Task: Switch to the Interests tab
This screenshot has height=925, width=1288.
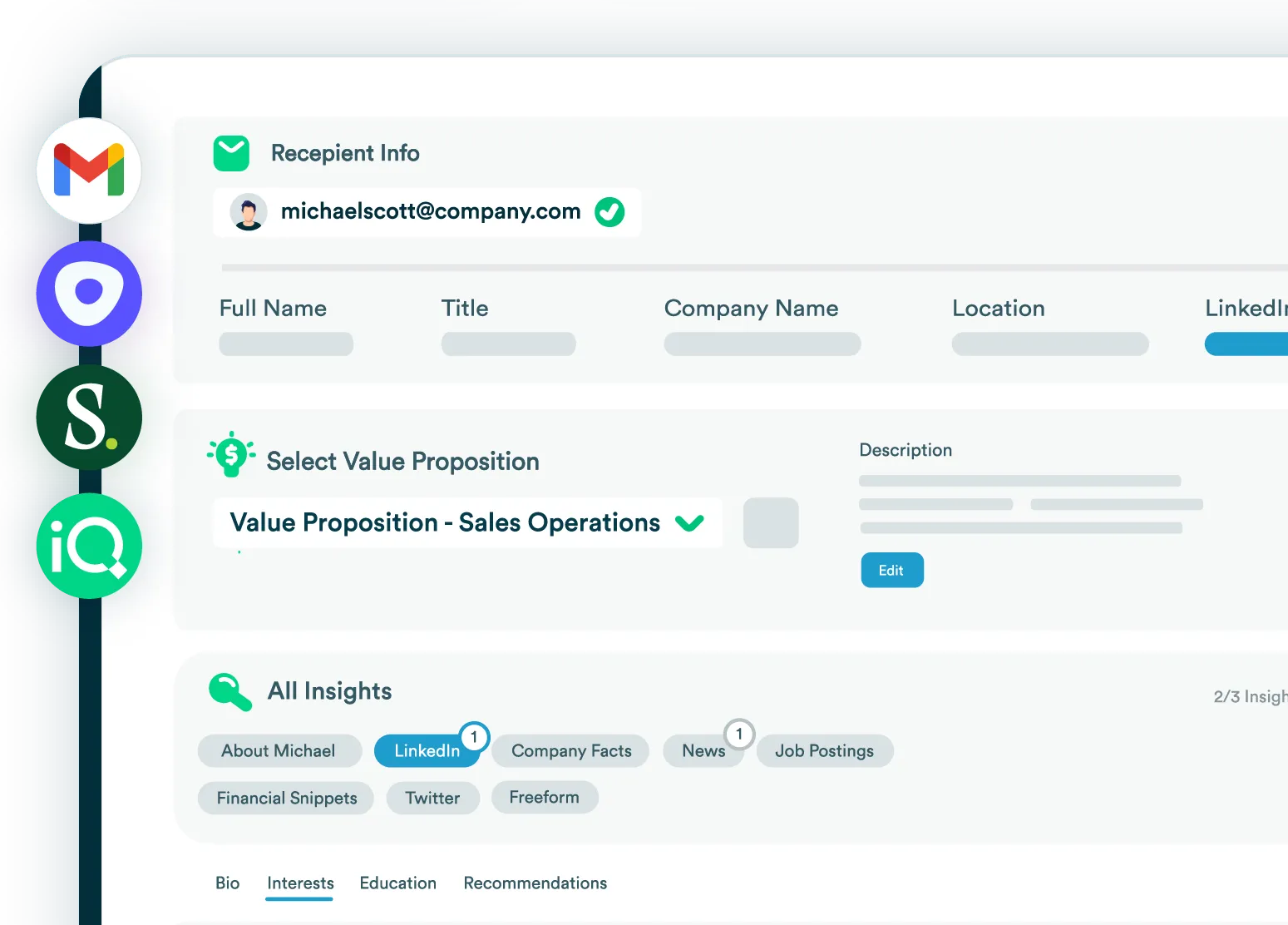Action: (300, 883)
